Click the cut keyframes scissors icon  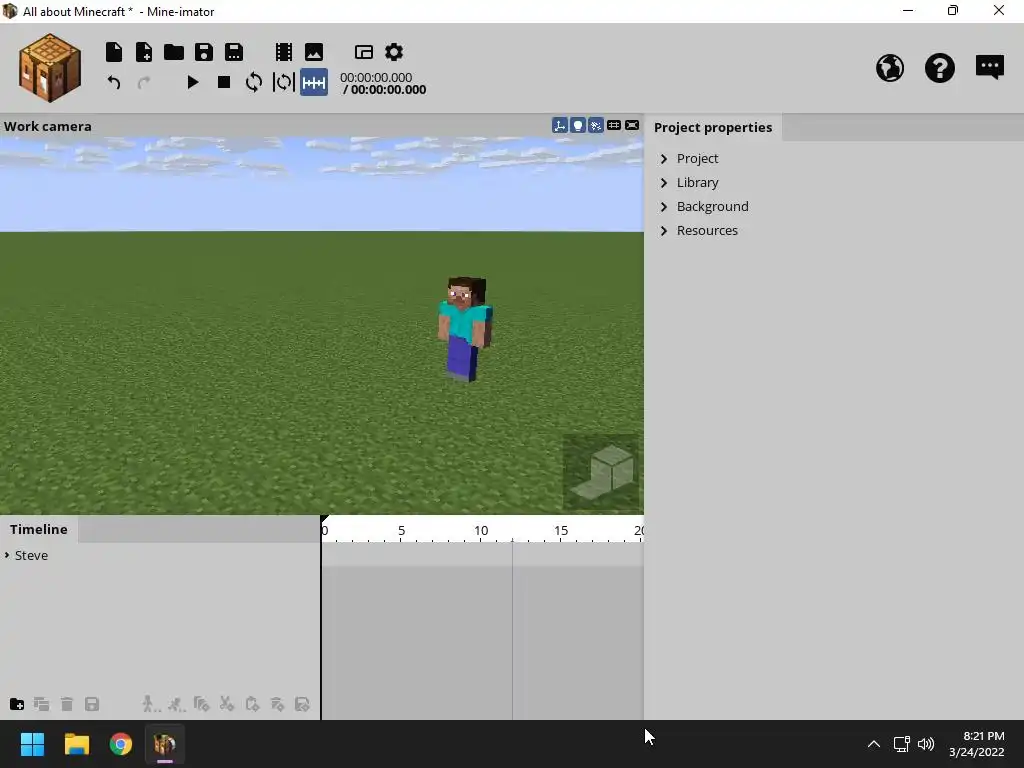tap(227, 704)
